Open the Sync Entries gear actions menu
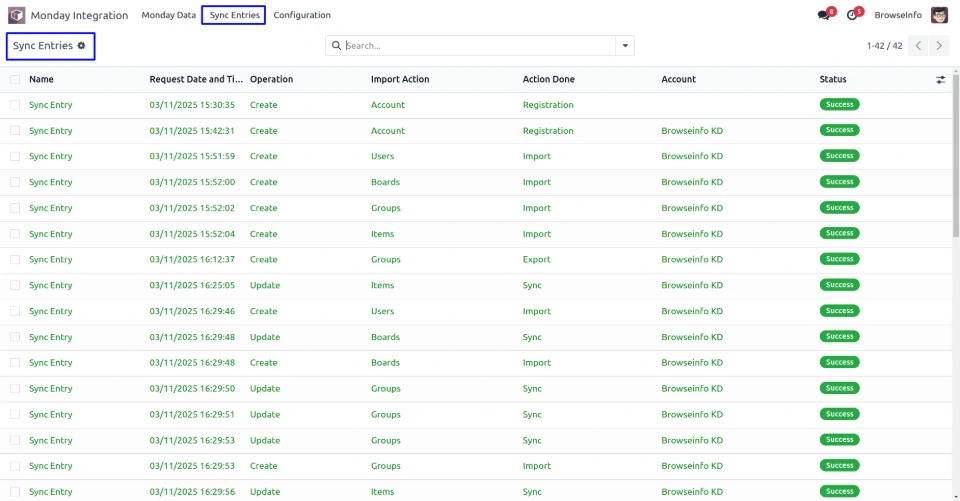Image resolution: width=960 pixels, height=501 pixels. (x=81, y=46)
